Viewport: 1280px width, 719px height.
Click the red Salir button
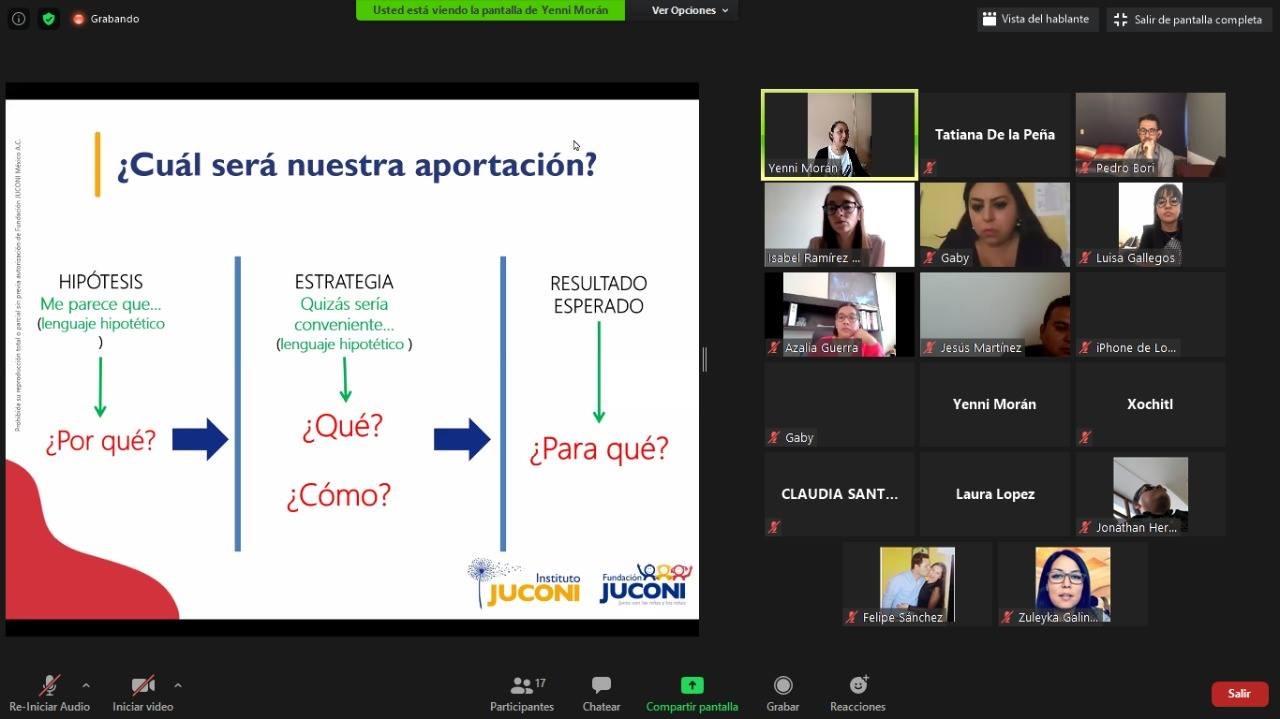(x=1239, y=693)
